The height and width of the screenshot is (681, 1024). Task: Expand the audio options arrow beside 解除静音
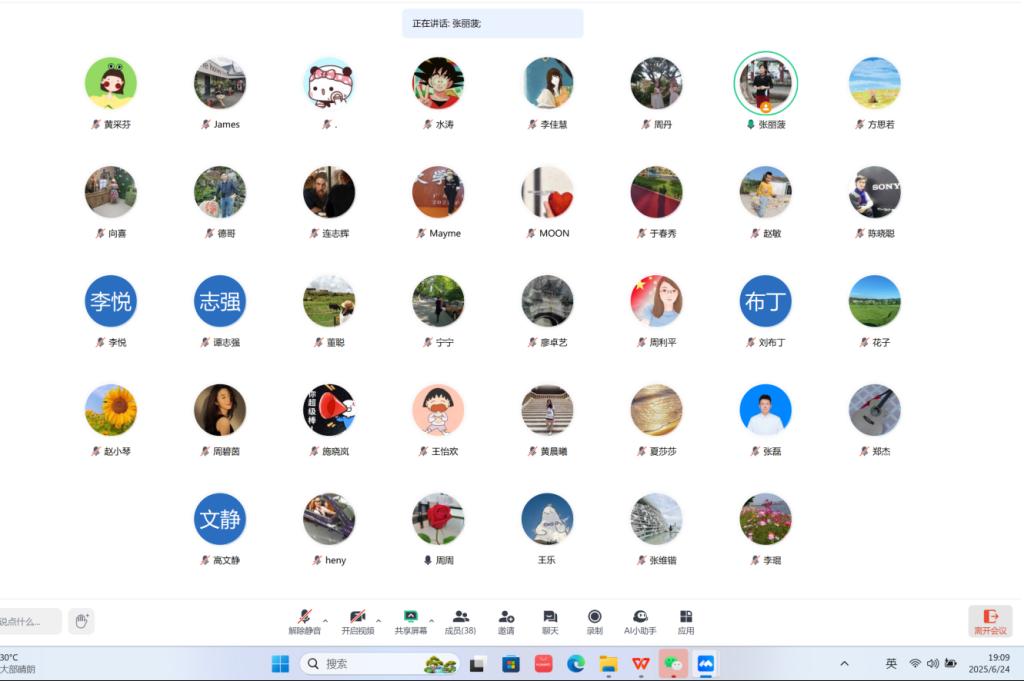(x=325, y=621)
